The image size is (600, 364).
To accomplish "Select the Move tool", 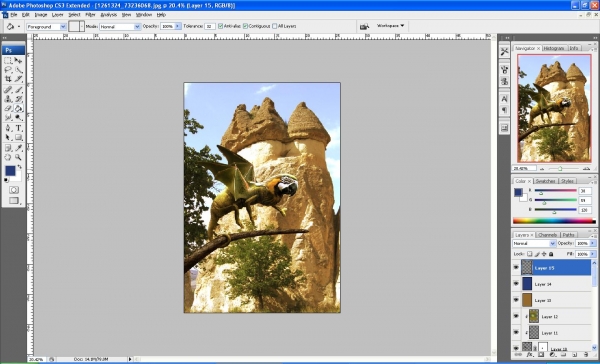I will coord(18,61).
